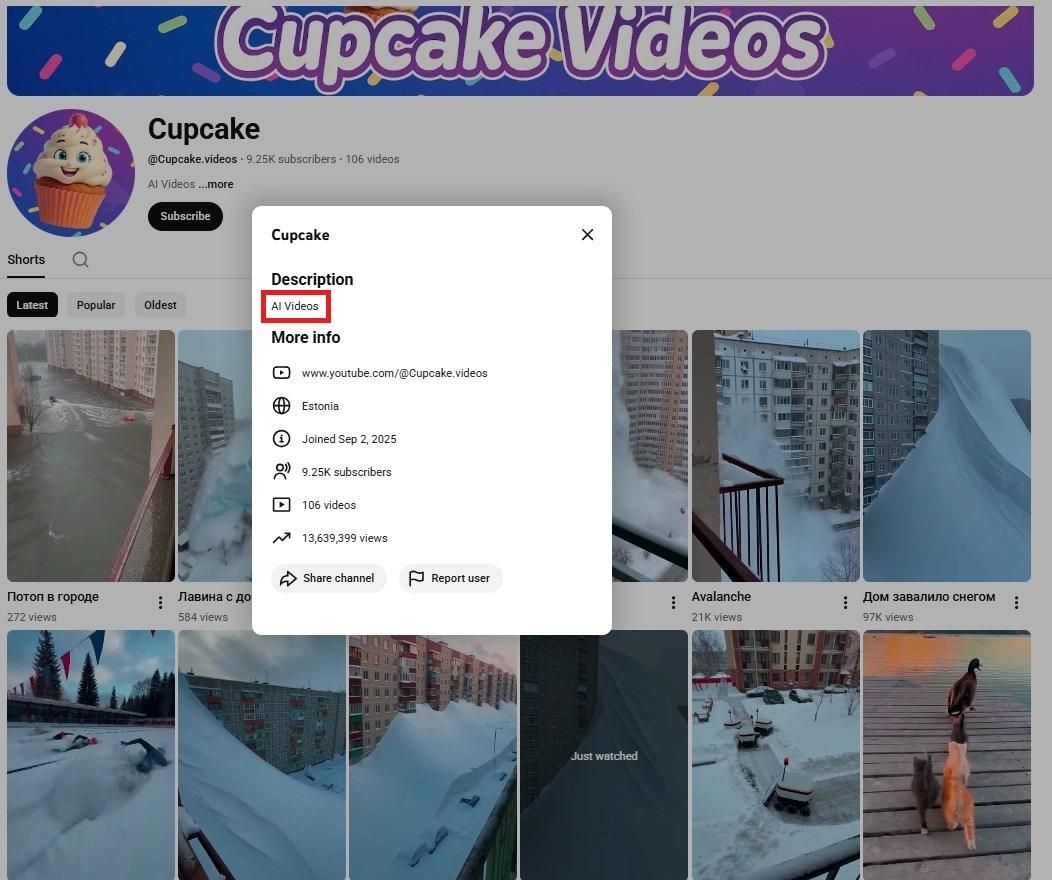Open the Shorts tab
This screenshot has height=880, width=1052.
tap(26, 260)
